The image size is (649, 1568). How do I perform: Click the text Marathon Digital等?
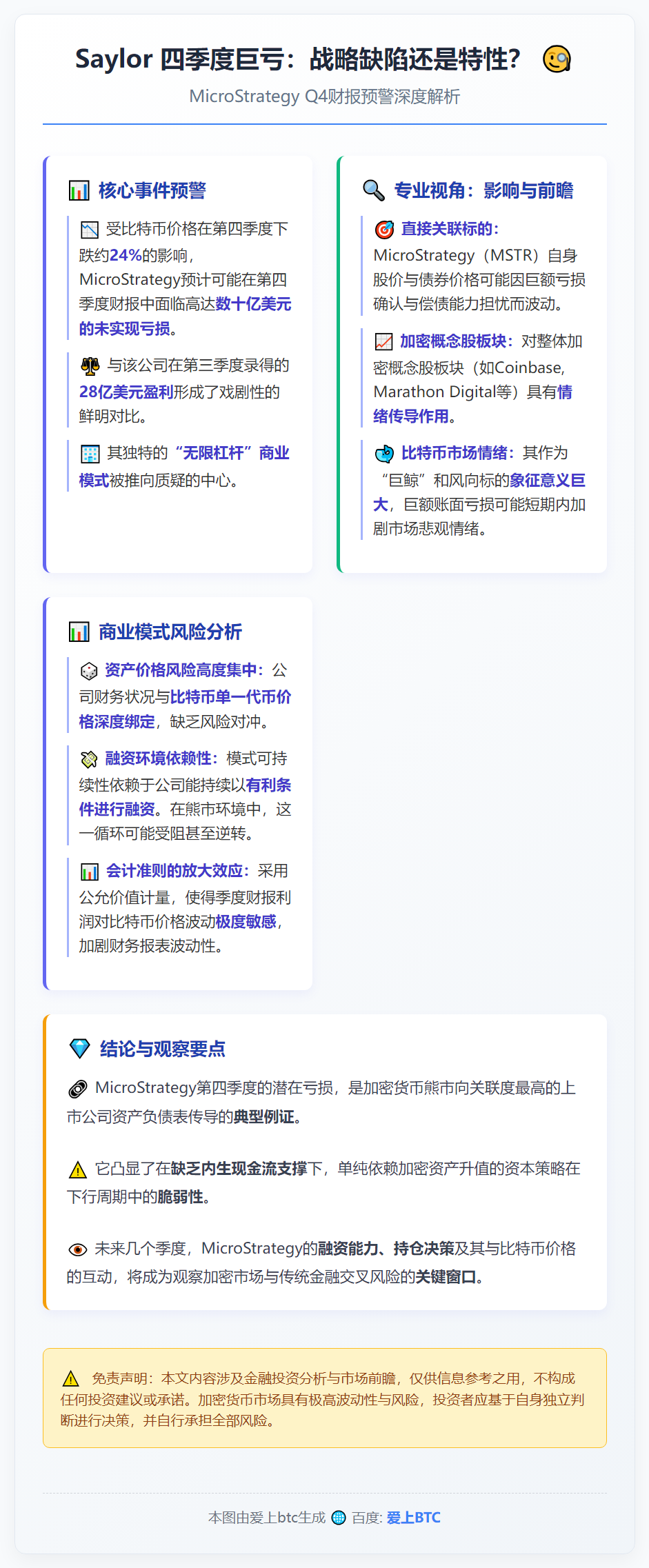tap(446, 392)
